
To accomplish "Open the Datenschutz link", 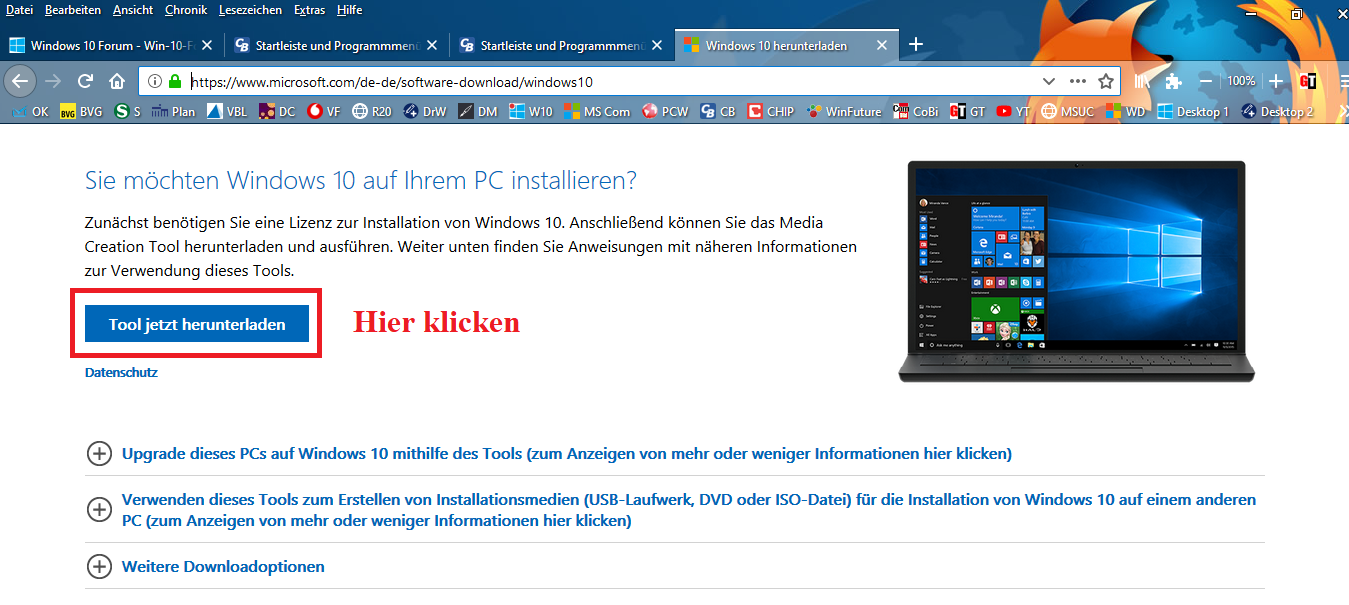I will pyautogui.click(x=121, y=372).
